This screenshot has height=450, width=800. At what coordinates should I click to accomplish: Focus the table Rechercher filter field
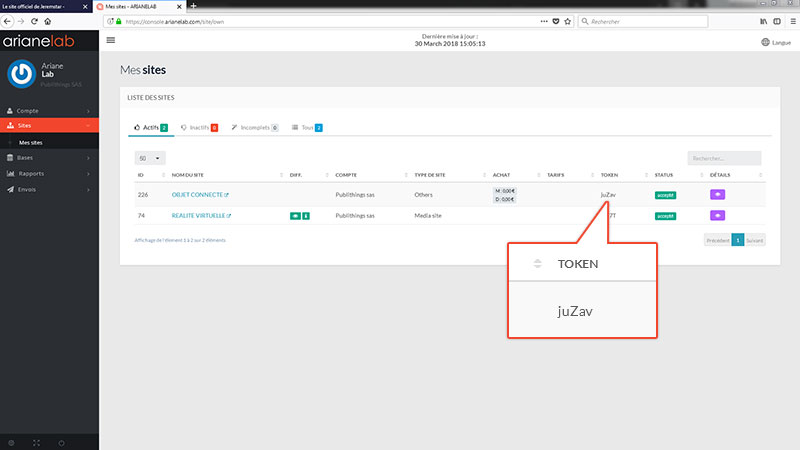724,158
